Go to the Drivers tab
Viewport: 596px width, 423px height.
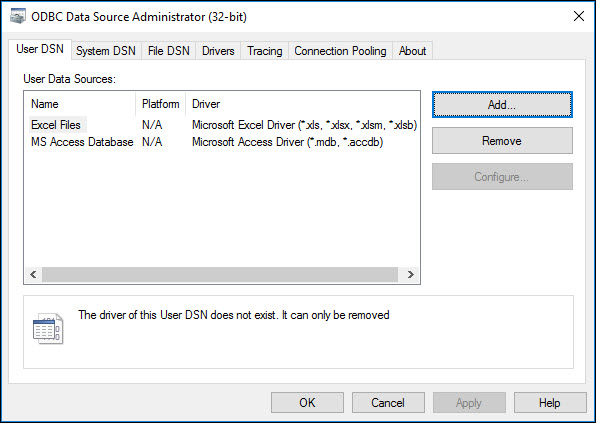coord(218,51)
